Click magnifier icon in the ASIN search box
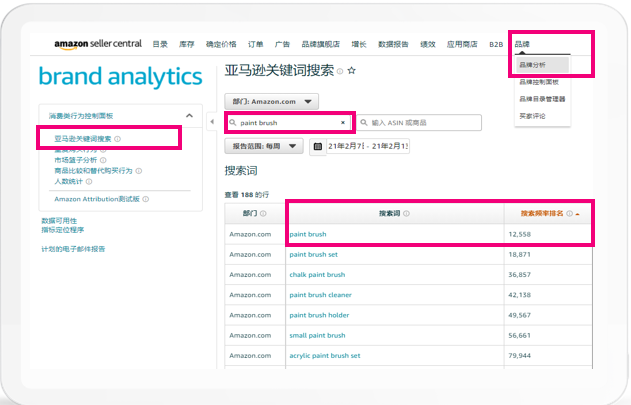 (x=364, y=122)
